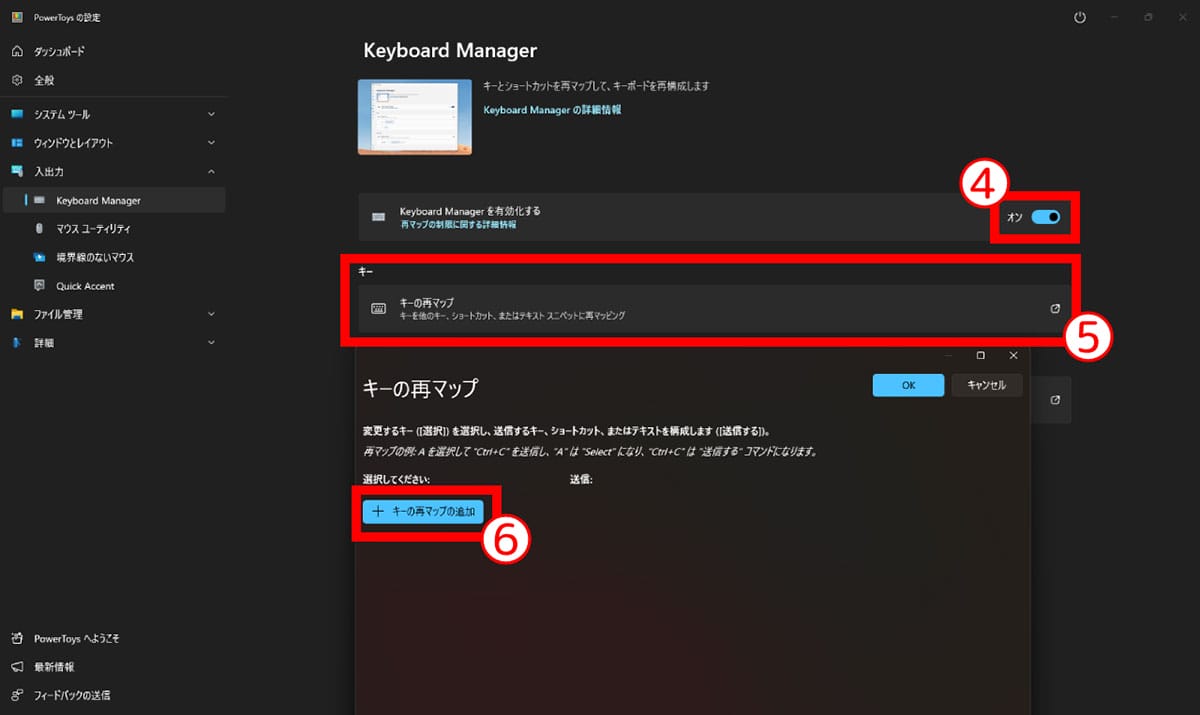Click the ダッシュボード home icon
This screenshot has width=1200, height=715.
(17, 51)
